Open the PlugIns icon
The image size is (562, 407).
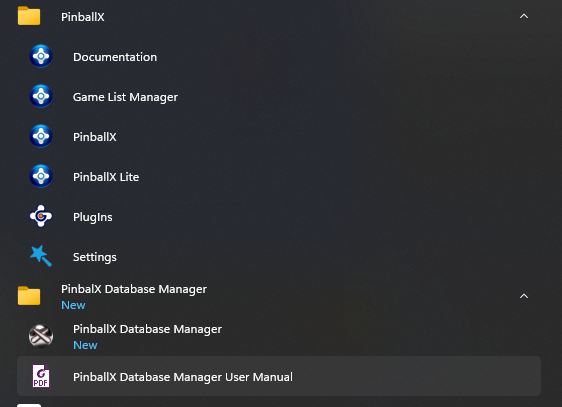41,216
